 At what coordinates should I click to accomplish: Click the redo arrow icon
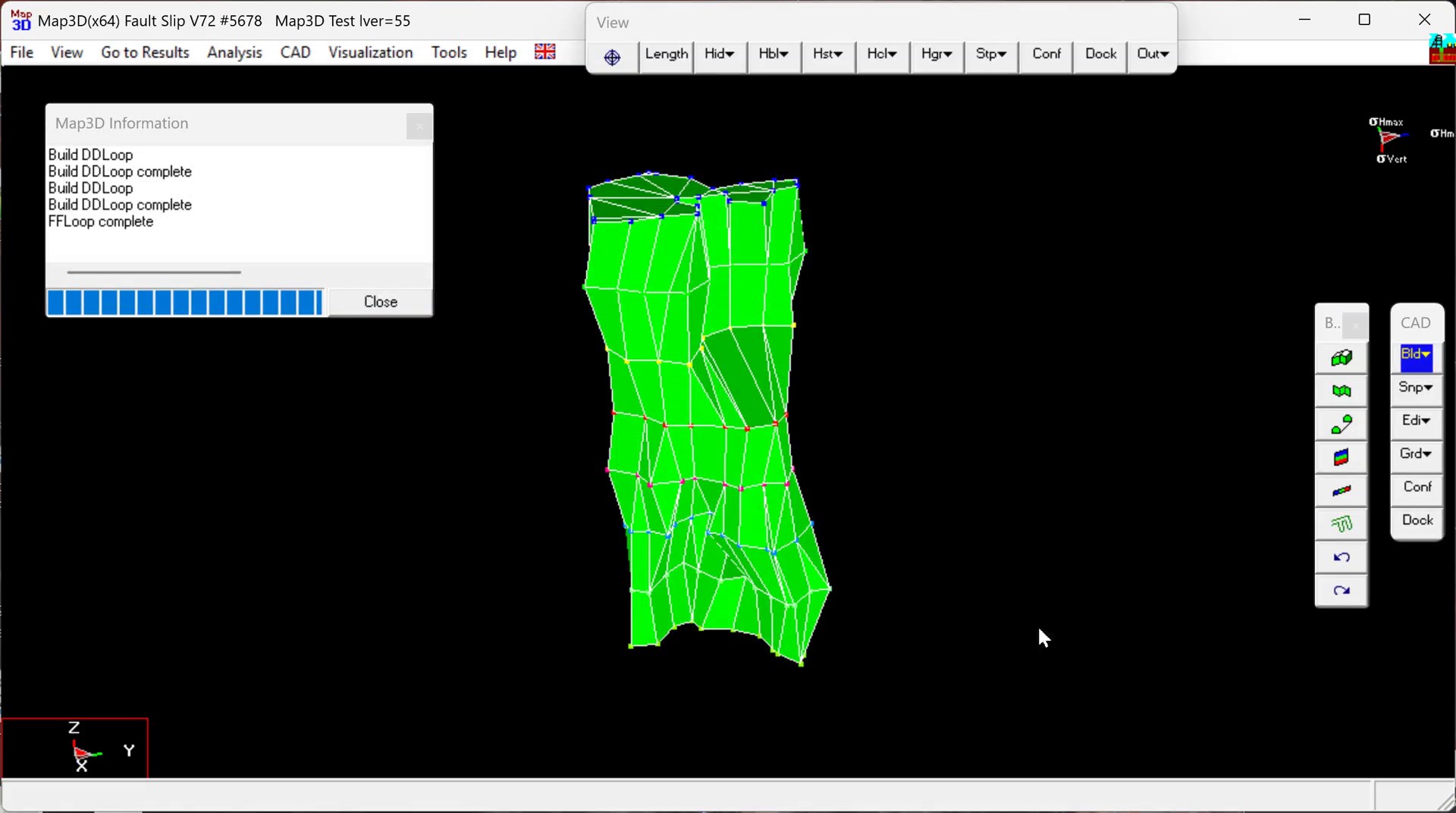[1341, 591]
